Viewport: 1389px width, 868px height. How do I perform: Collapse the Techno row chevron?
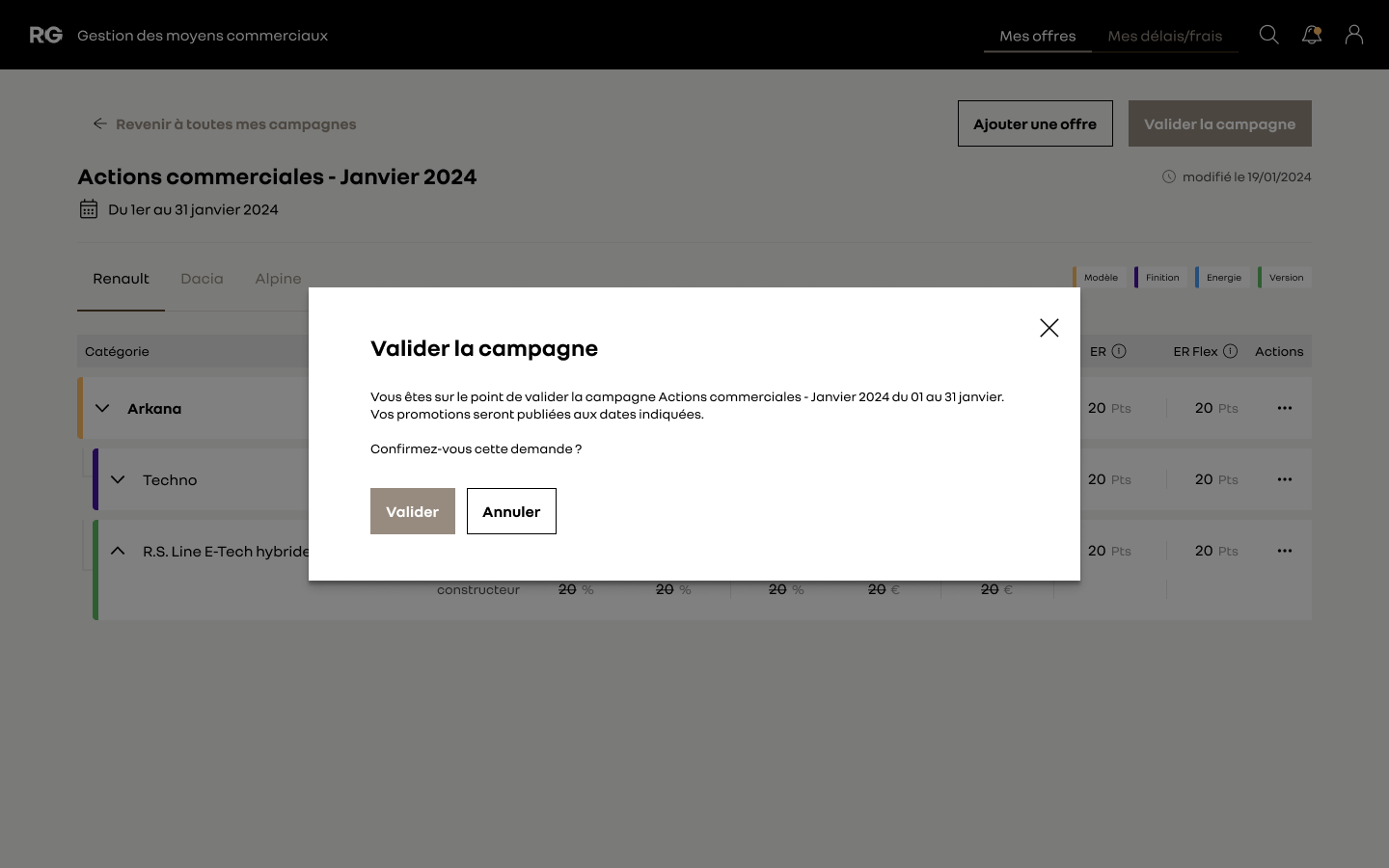118,479
